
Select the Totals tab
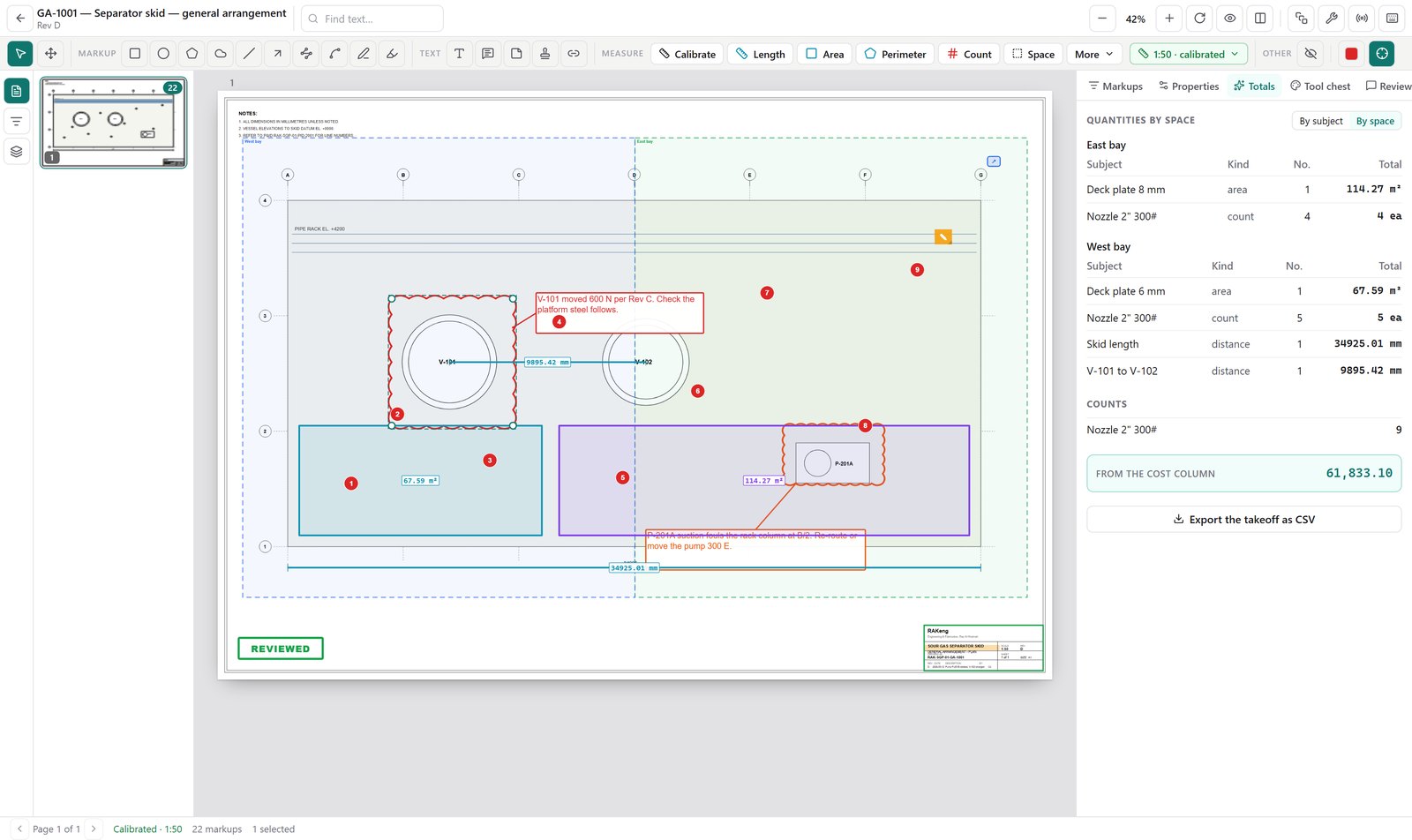click(x=1254, y=86)
